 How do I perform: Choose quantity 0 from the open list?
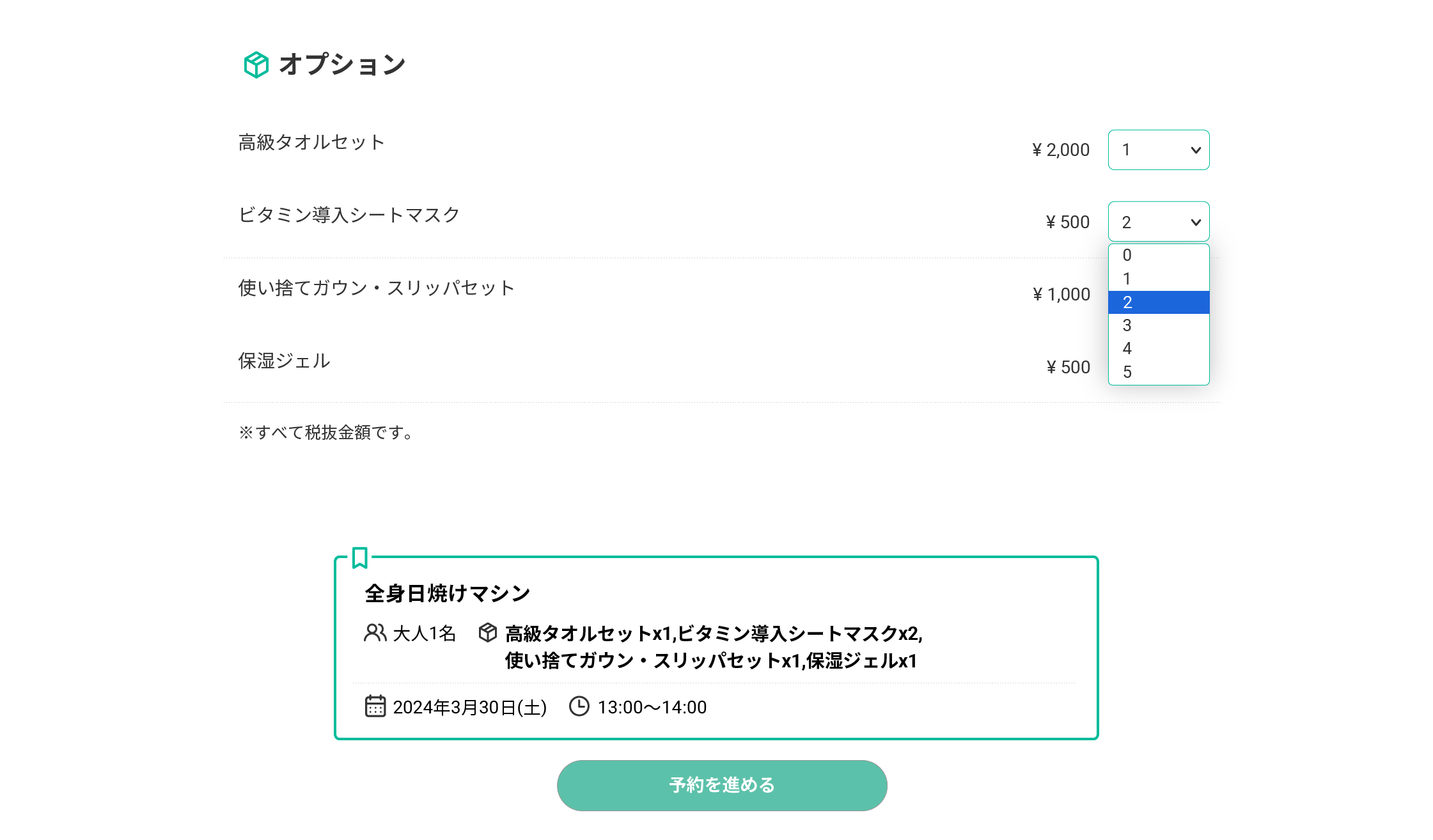[x=1158, y=255]
